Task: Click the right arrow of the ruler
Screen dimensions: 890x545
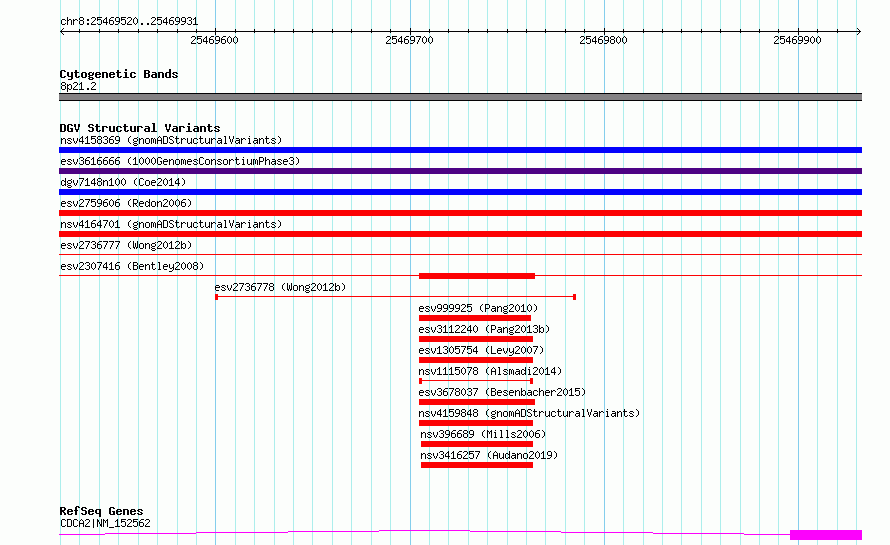Action: point(859,31)
